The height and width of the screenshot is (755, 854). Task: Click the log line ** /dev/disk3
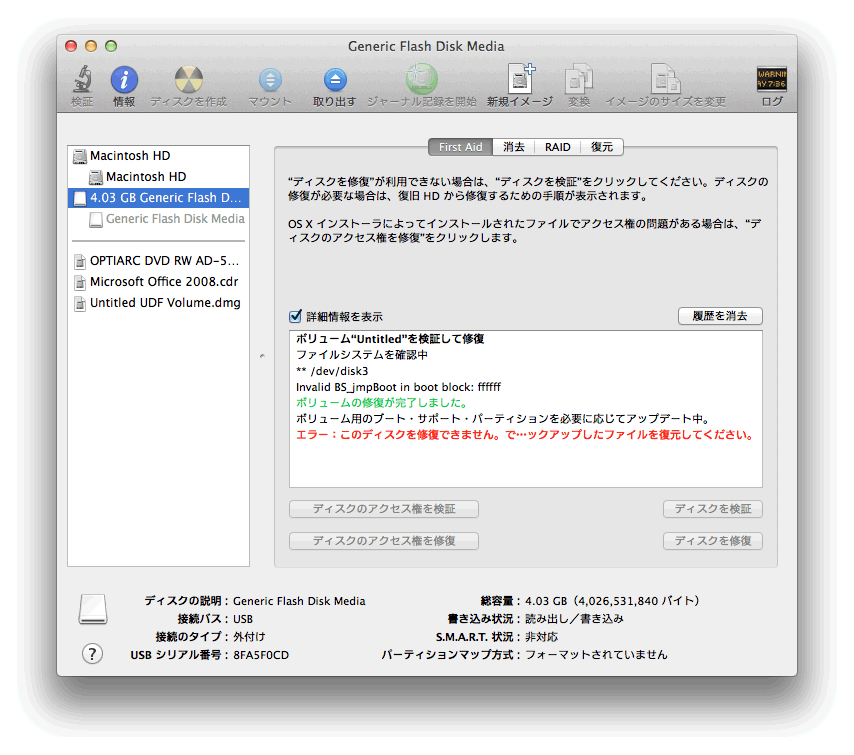pyautogui.click(x=332, y=372)
